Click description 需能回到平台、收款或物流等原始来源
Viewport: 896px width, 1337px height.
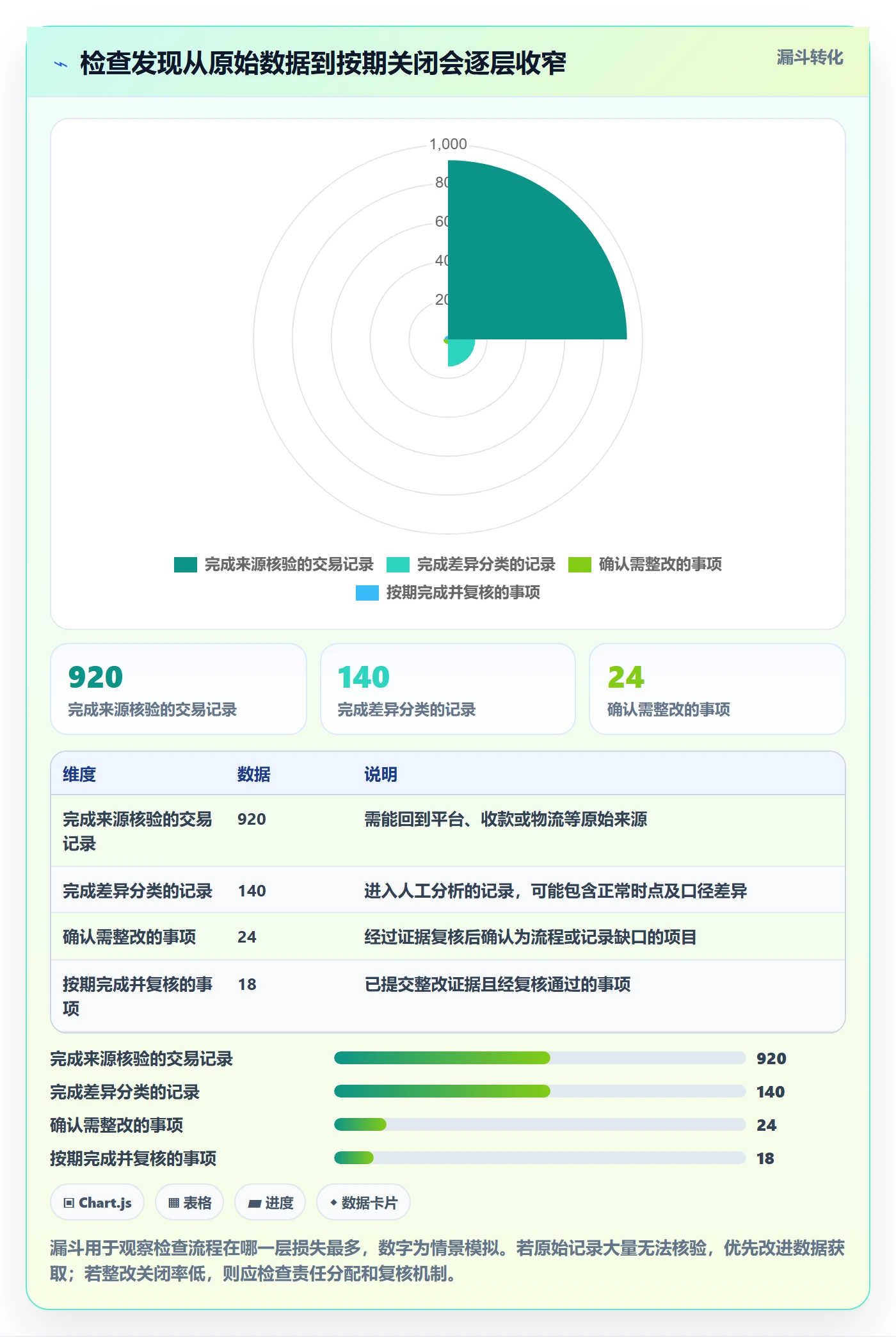pyautogui.click(x=506, y=819)
